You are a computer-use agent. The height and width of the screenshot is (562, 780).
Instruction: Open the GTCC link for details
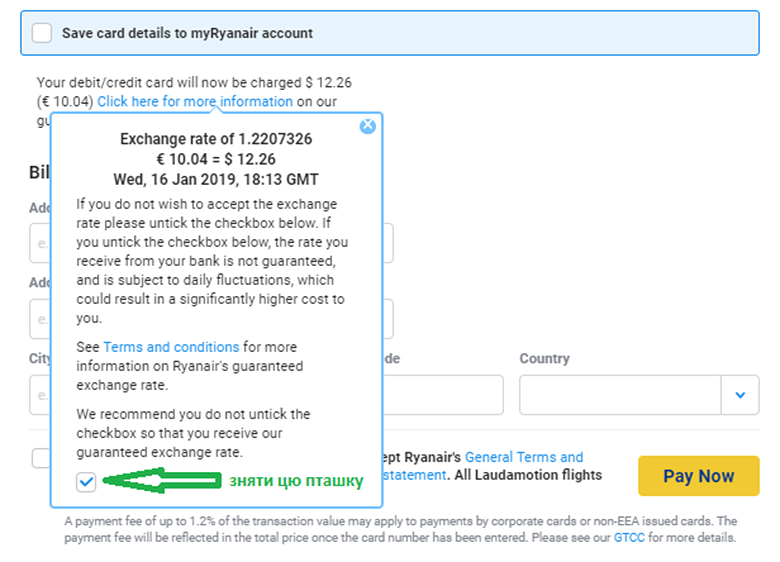631,537
